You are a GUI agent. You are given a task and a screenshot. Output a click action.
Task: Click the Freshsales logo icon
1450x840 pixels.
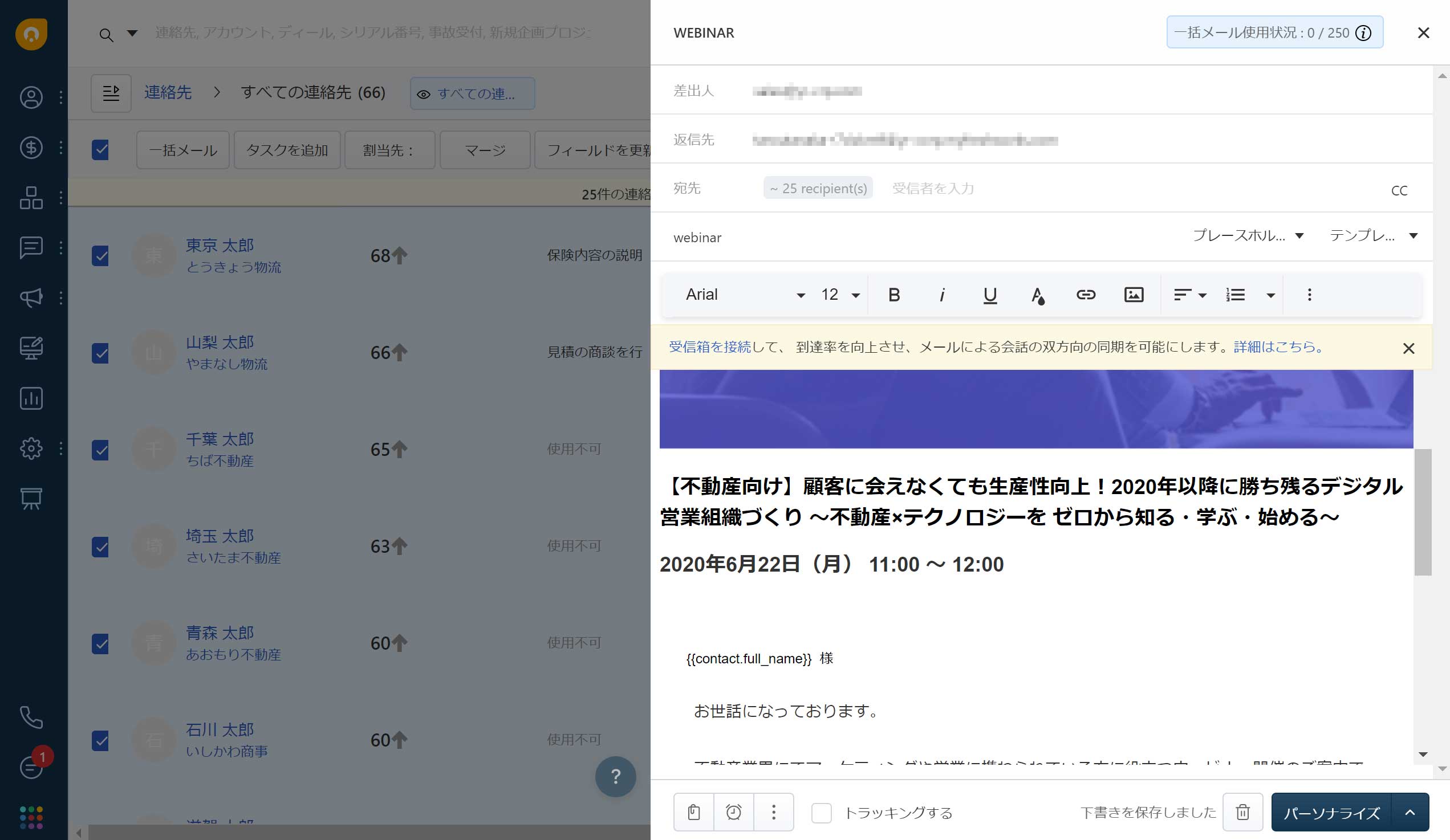(31, 34)
